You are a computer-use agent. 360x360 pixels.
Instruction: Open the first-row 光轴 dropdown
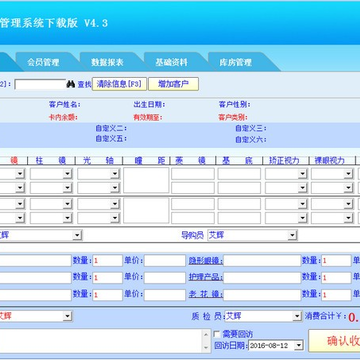[x=115, y=174]
